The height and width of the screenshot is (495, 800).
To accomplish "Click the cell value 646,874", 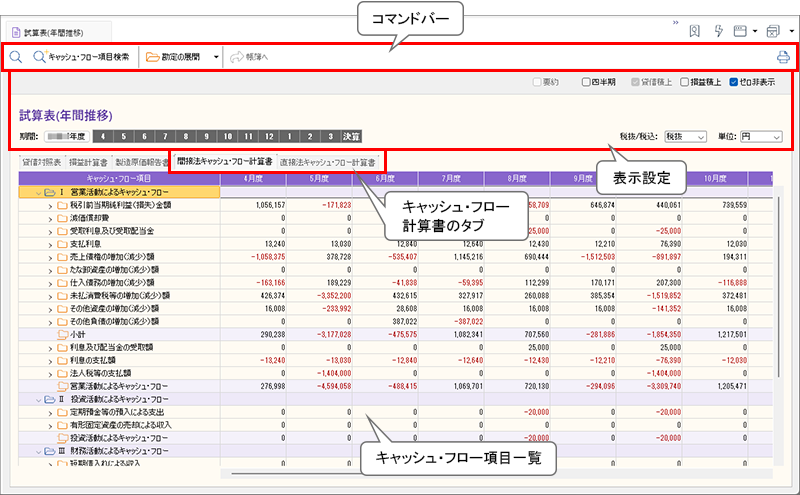I will pos(601,205).
